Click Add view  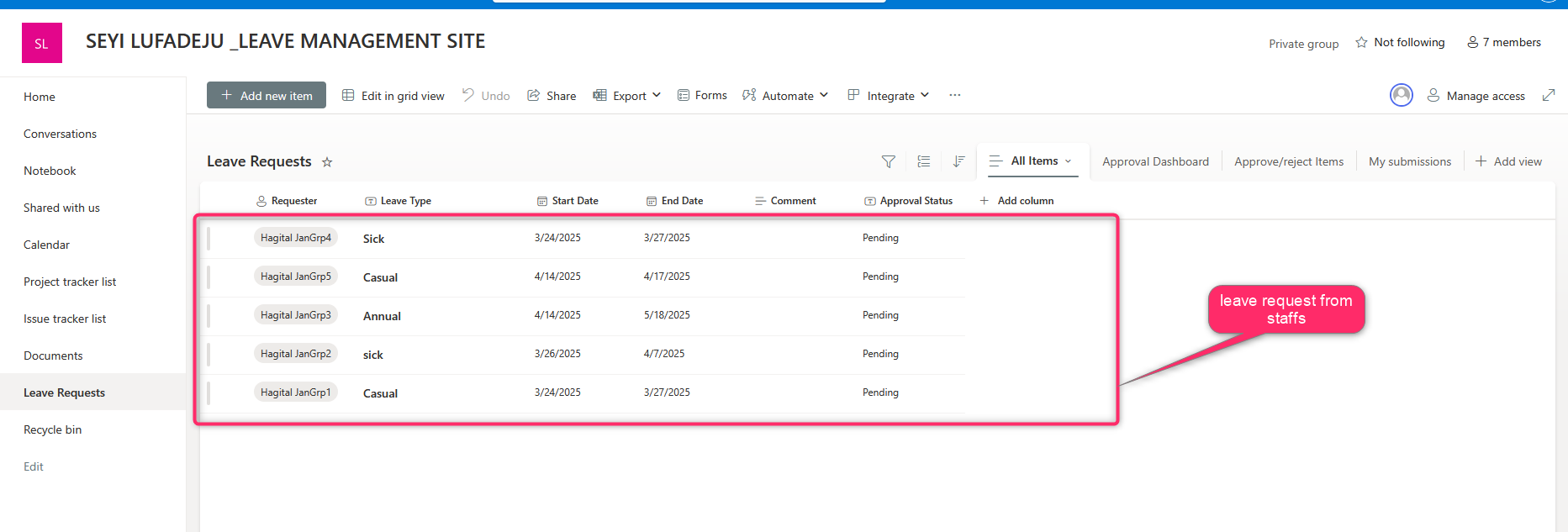coord(1508,161)
